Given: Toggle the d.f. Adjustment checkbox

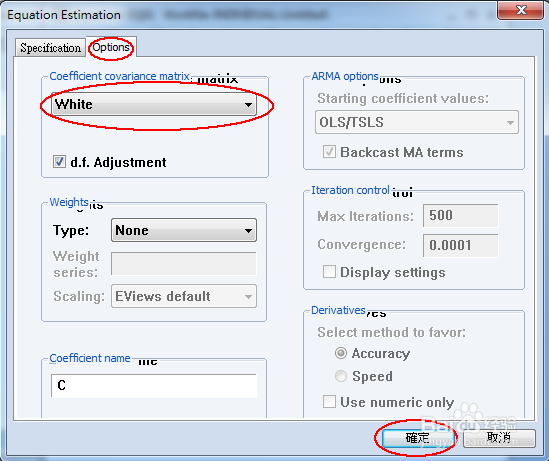Looking at the screenshot, I should click(x=59, y=162).
